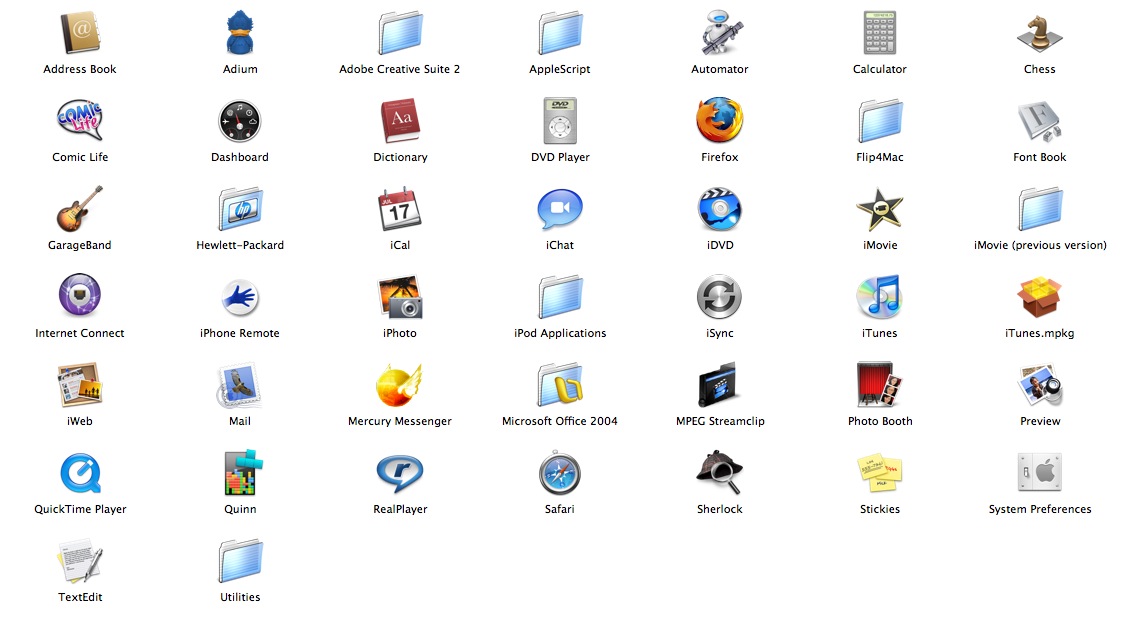Open the Font Book icon
Screen dimensions: 1136x623
[x=1040, y=121]
